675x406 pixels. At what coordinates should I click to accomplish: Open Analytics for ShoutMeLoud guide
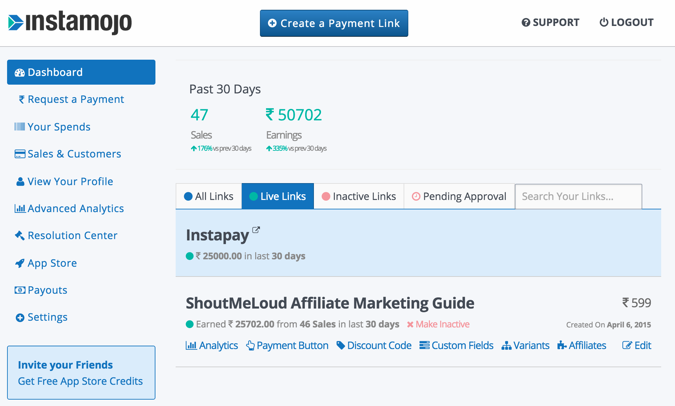[211, 345]
